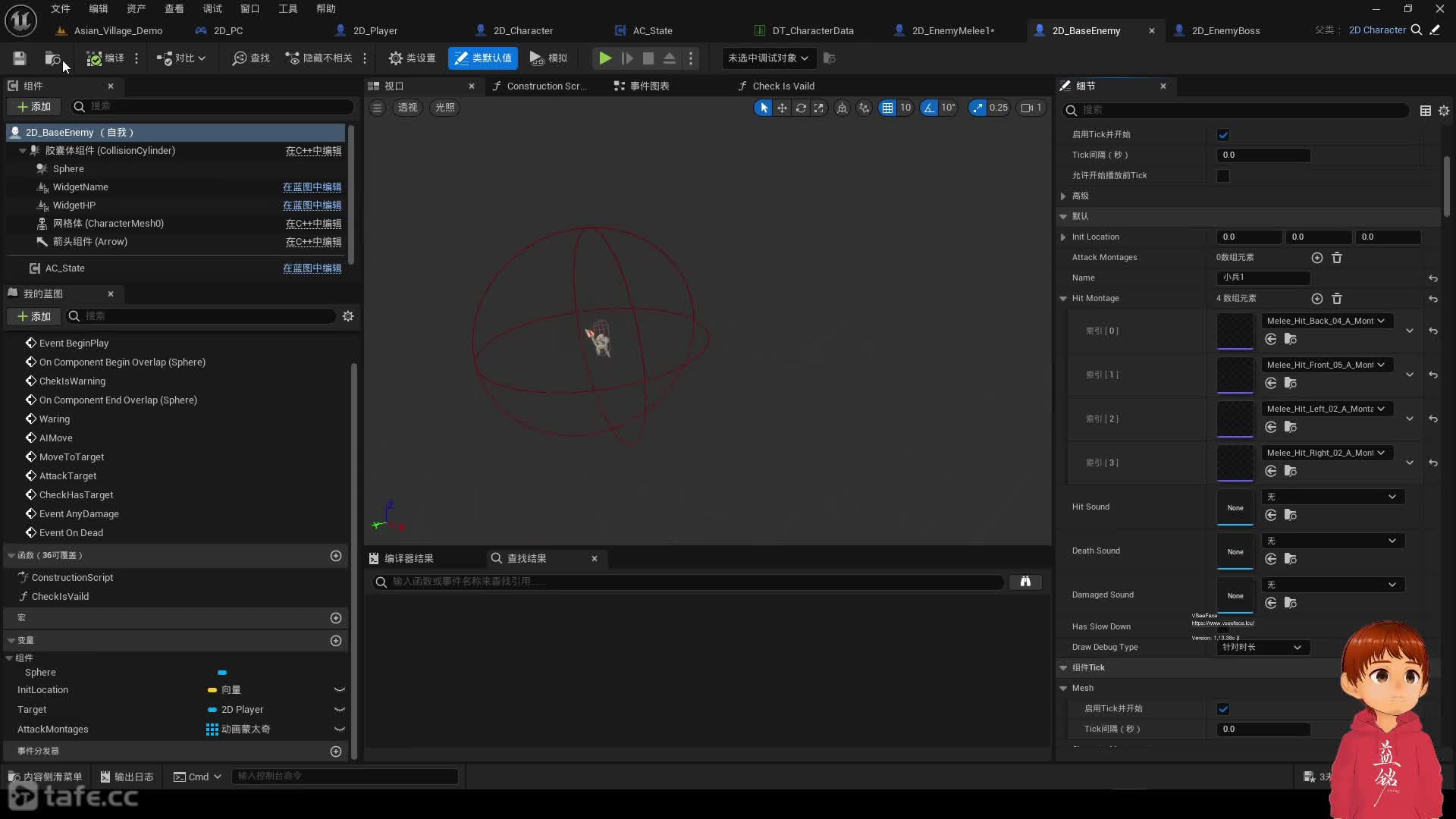Screen dimensions: 1456x819
Task: Select the Sphere component in the tree
Action: click(x=68, y=169)
